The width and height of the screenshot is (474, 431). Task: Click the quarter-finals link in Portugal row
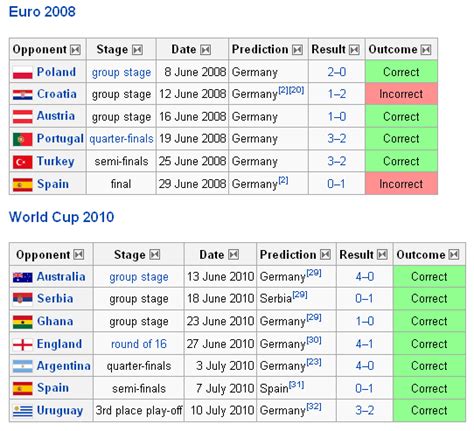[x=121, y=139]
